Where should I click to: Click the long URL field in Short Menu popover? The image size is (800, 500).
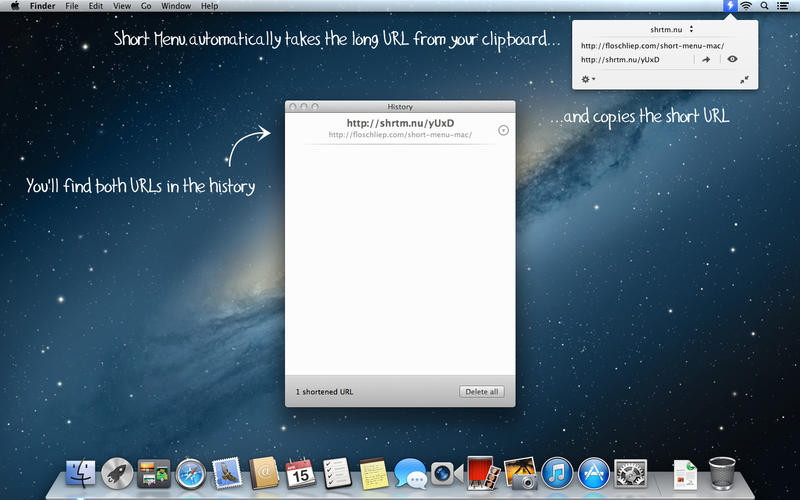(x=653, y=45)
